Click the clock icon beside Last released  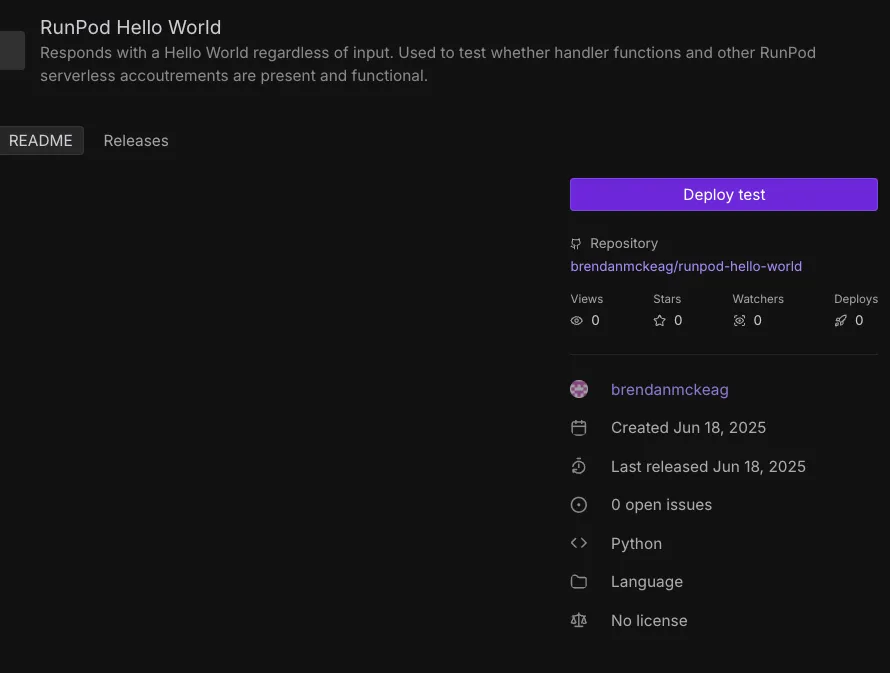578,466
